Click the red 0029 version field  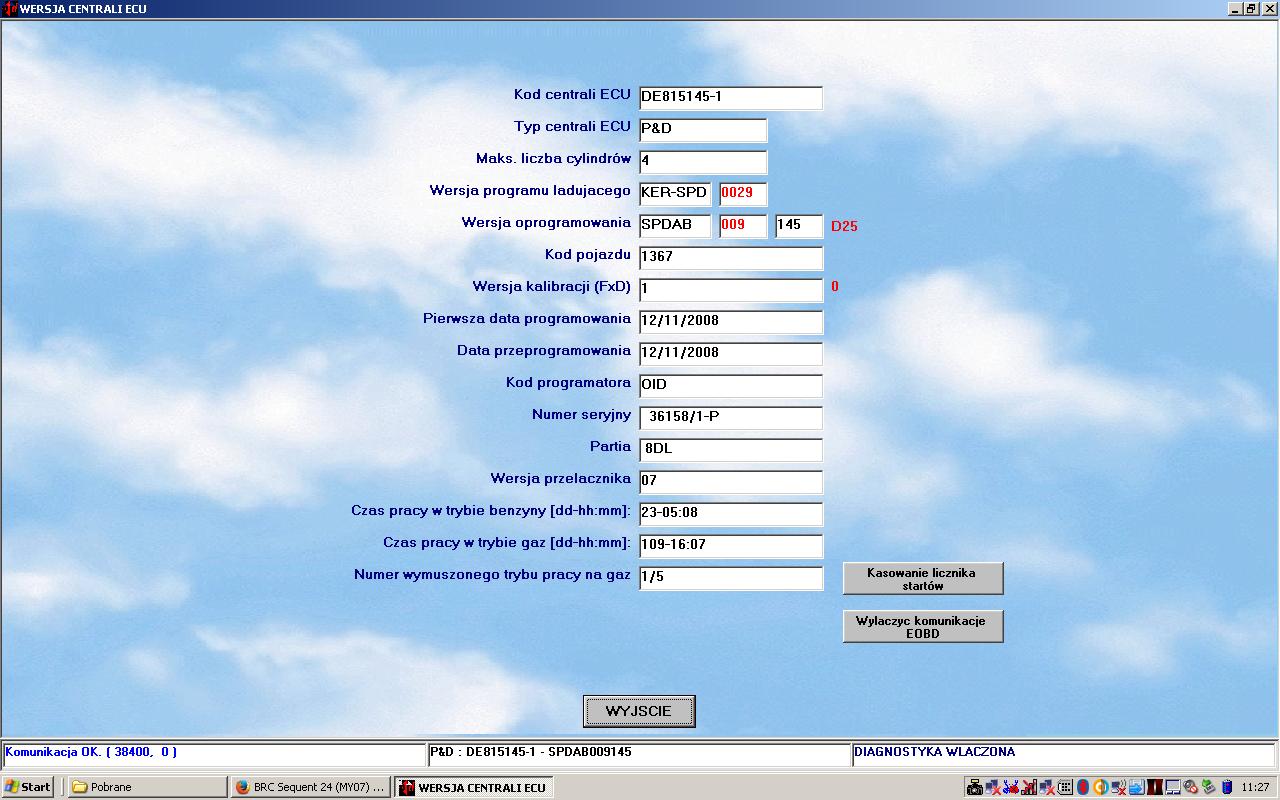[743, 194]
